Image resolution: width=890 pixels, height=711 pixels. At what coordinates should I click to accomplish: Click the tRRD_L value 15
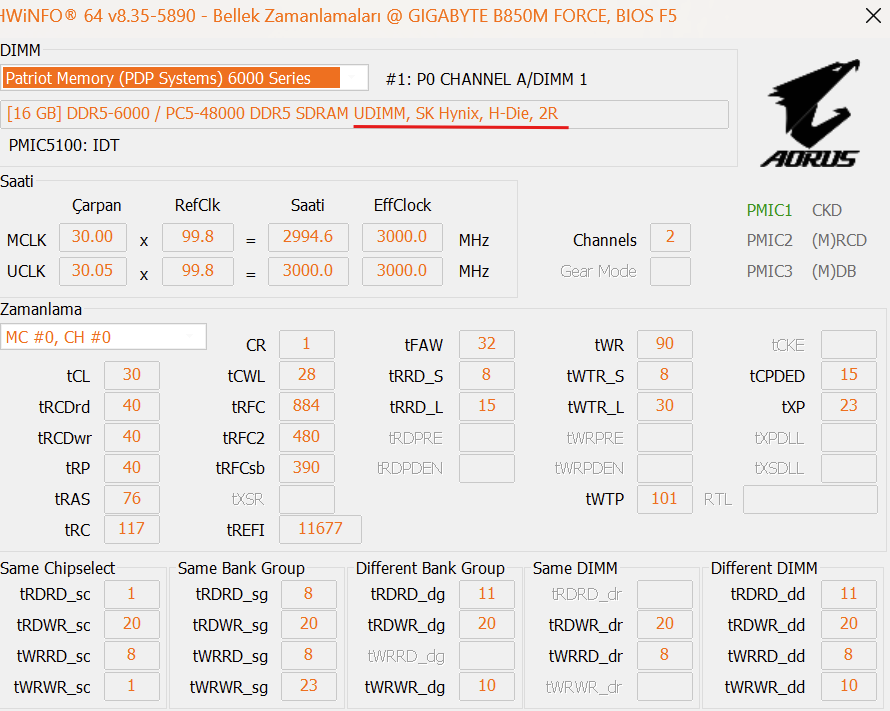pyautogui.click(x=486, y=406)
